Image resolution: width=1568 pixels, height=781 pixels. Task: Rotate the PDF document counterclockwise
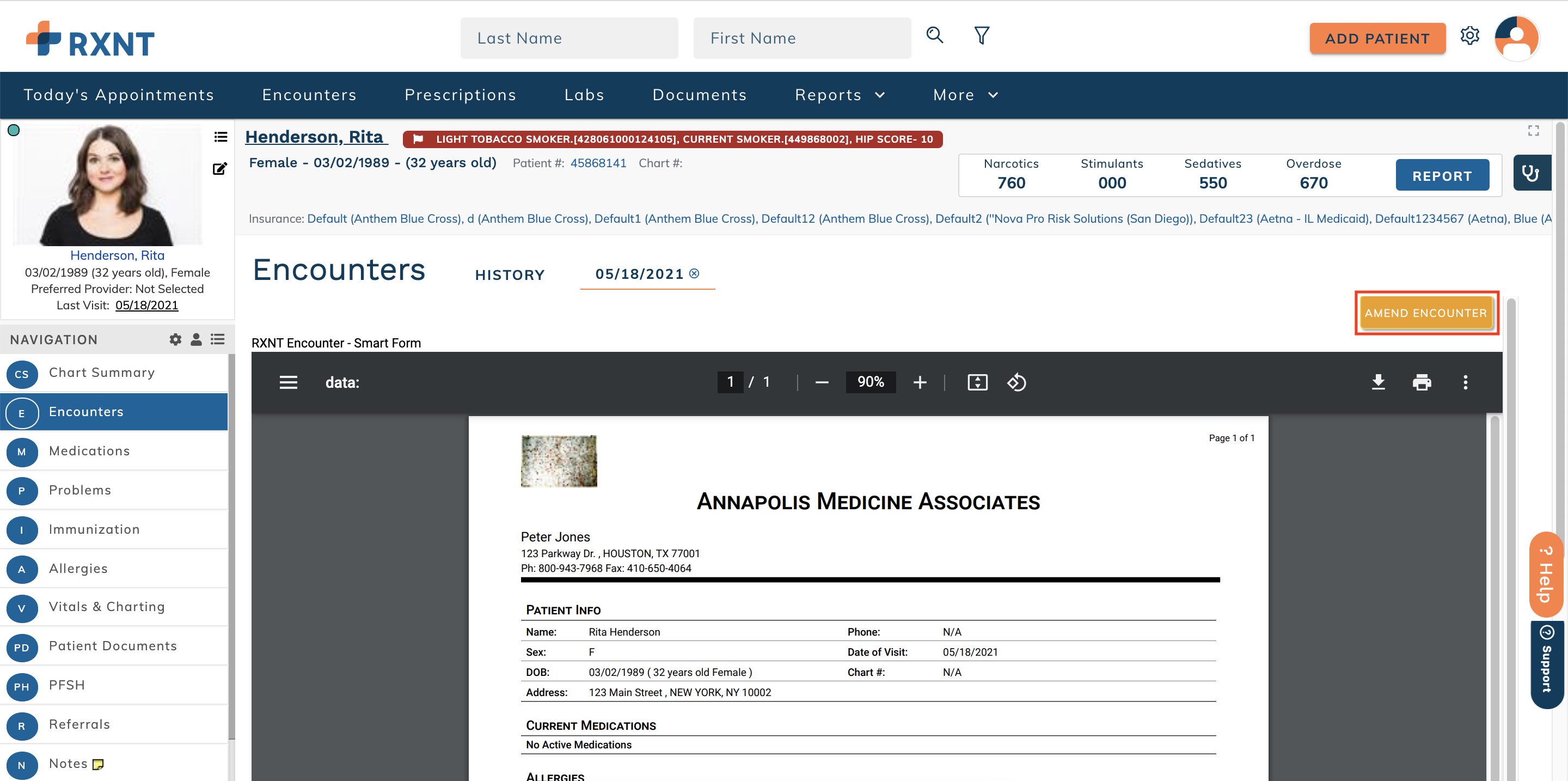[x=1016, y=382]
